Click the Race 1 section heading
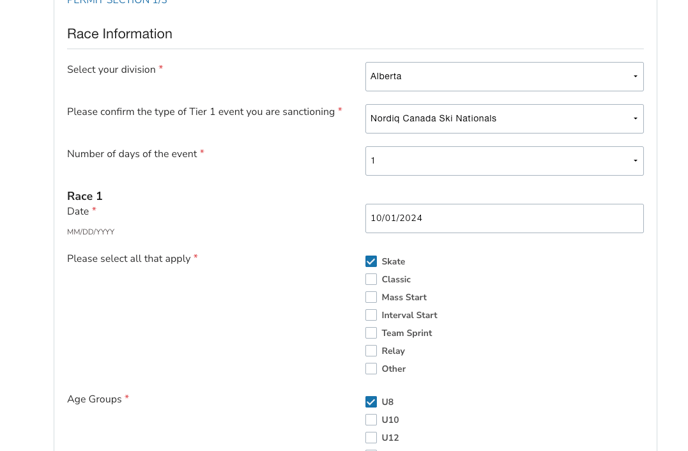This screenshot has height=451, width=688. 85,196
